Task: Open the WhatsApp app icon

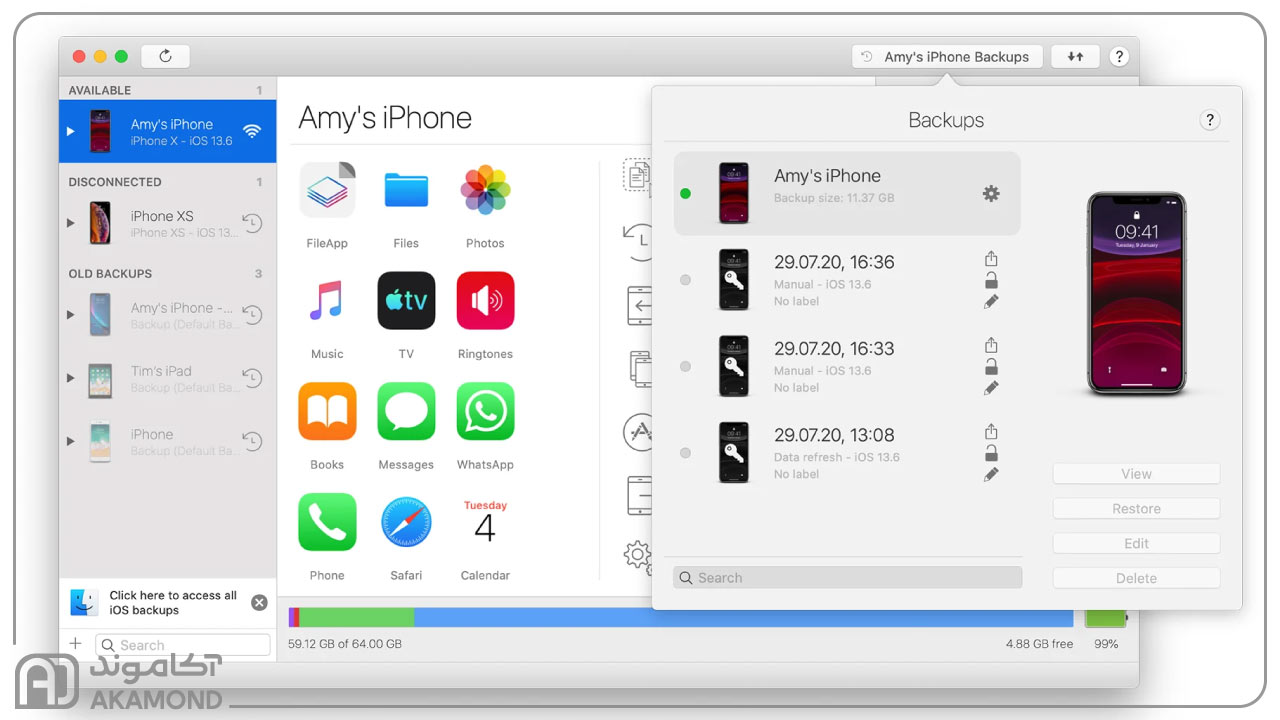Action: coord(485,411)
